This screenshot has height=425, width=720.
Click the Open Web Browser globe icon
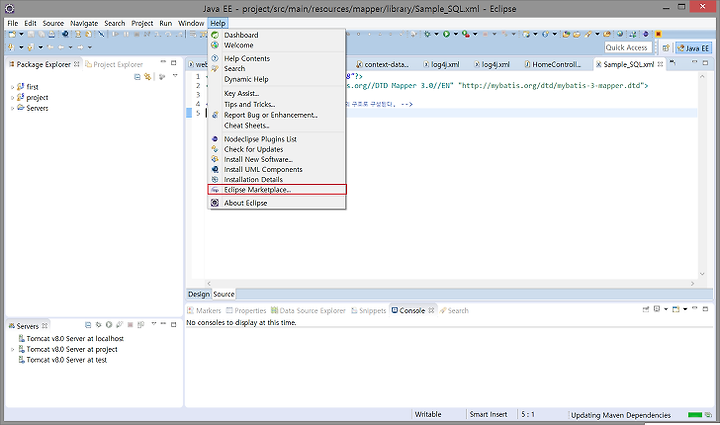pos(620,34)
